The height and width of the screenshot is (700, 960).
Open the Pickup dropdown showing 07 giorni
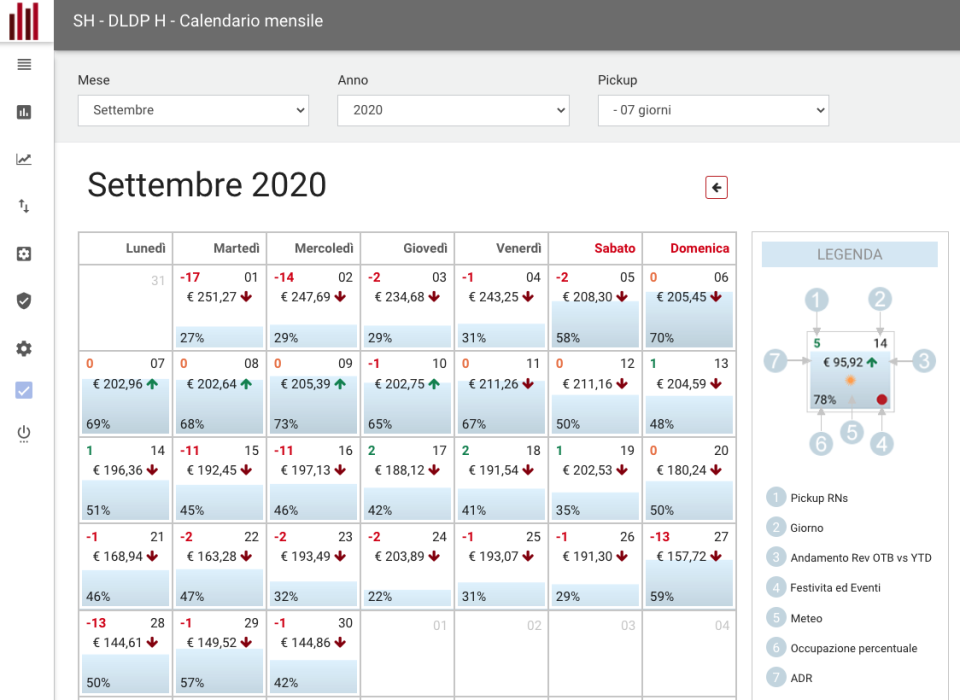click(x=713, y=110)
